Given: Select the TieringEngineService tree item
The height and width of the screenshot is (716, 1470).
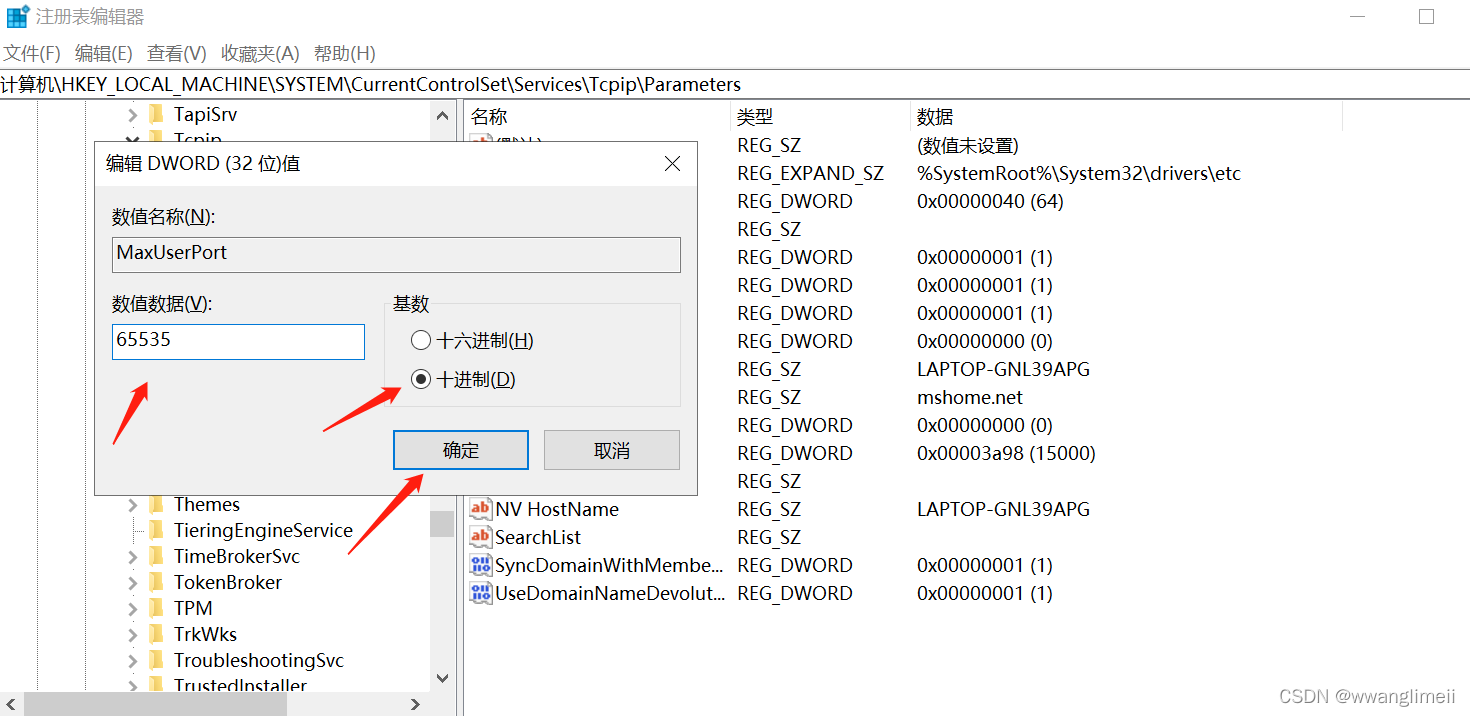Looking at the screenshot, I should pyautogui.click(x=263, y=530).
